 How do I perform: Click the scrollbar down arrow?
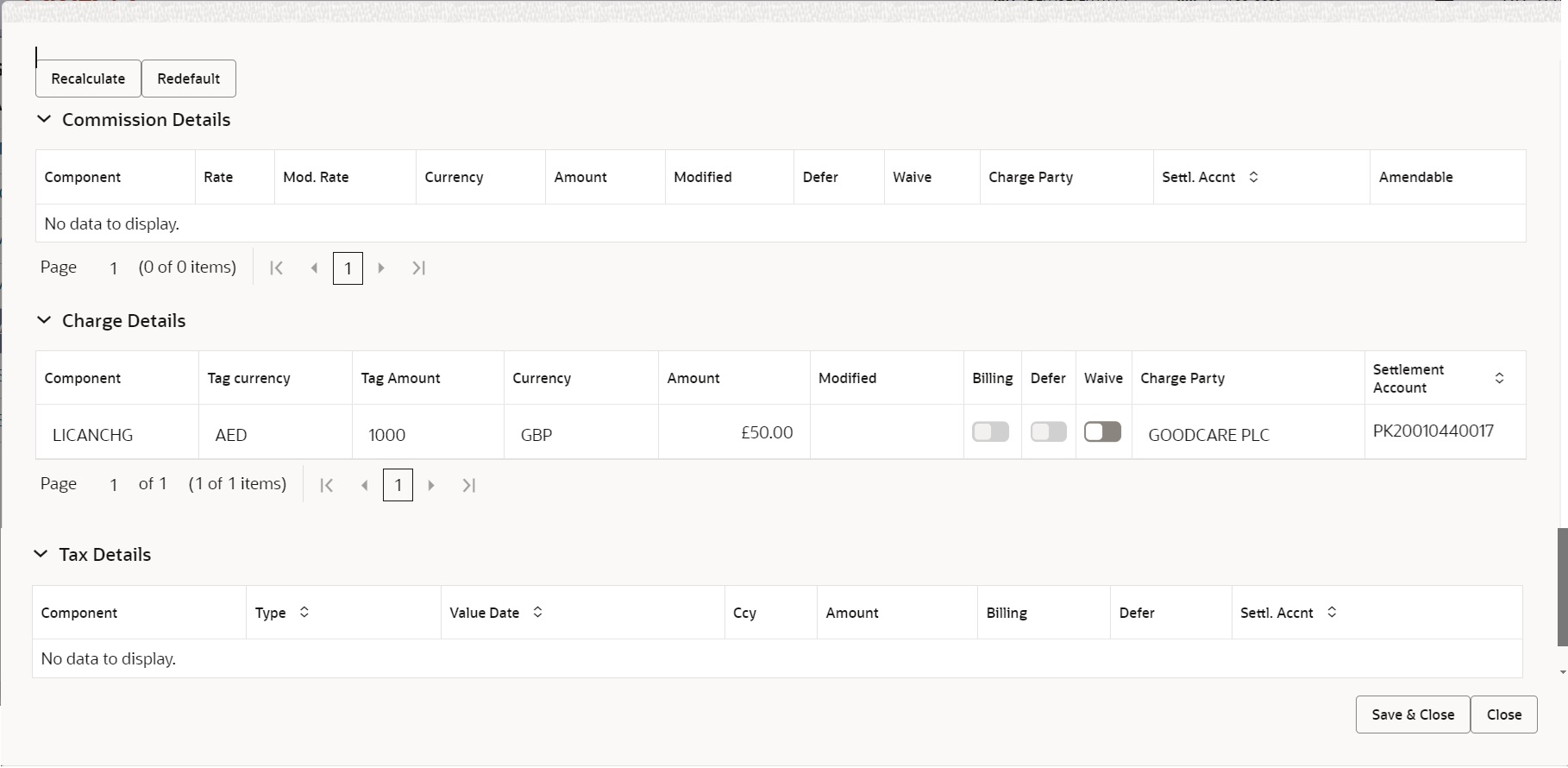coord(1562,672)
